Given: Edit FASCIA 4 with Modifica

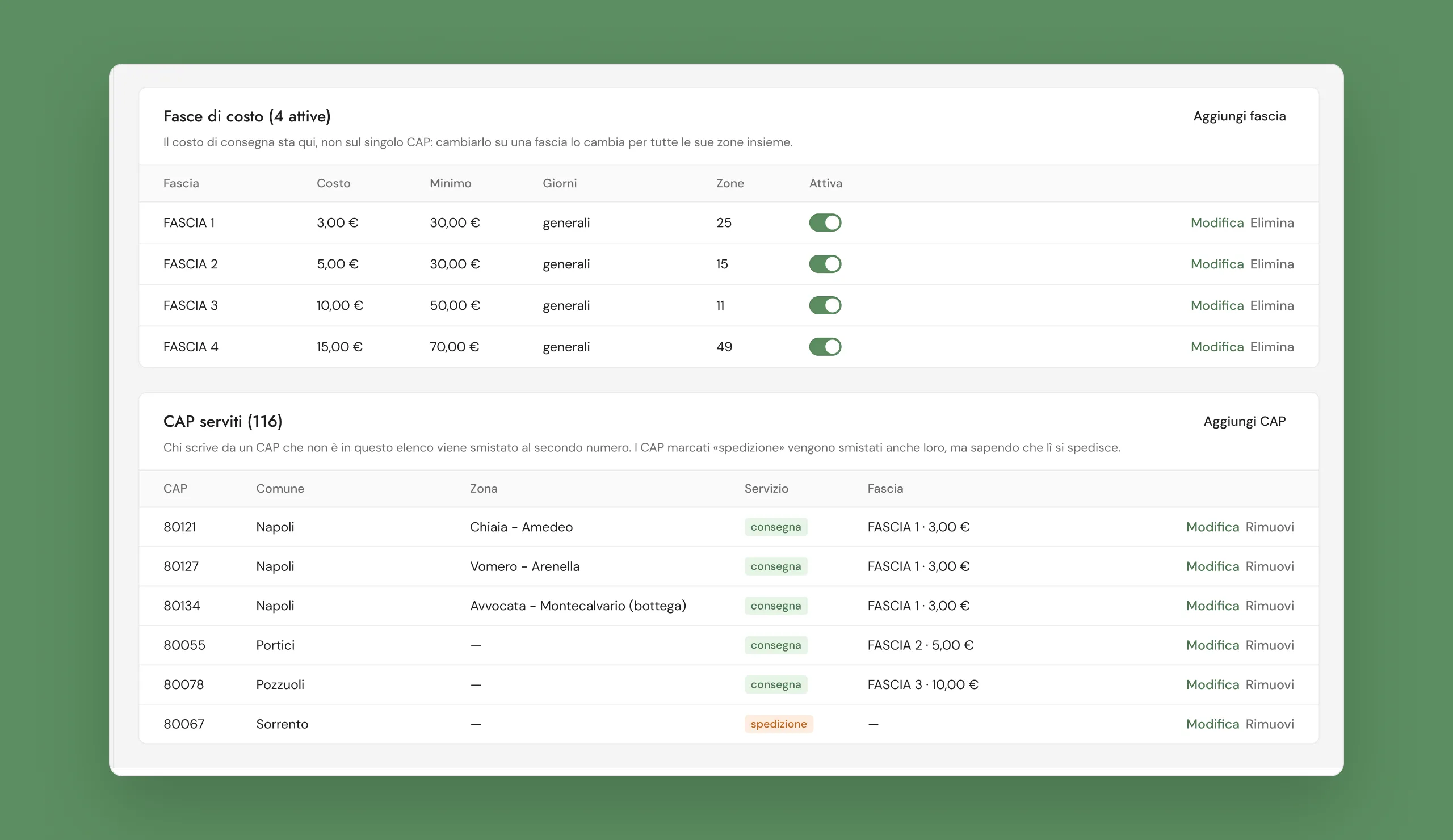Looking at the screenshot, I should 1217,347.
